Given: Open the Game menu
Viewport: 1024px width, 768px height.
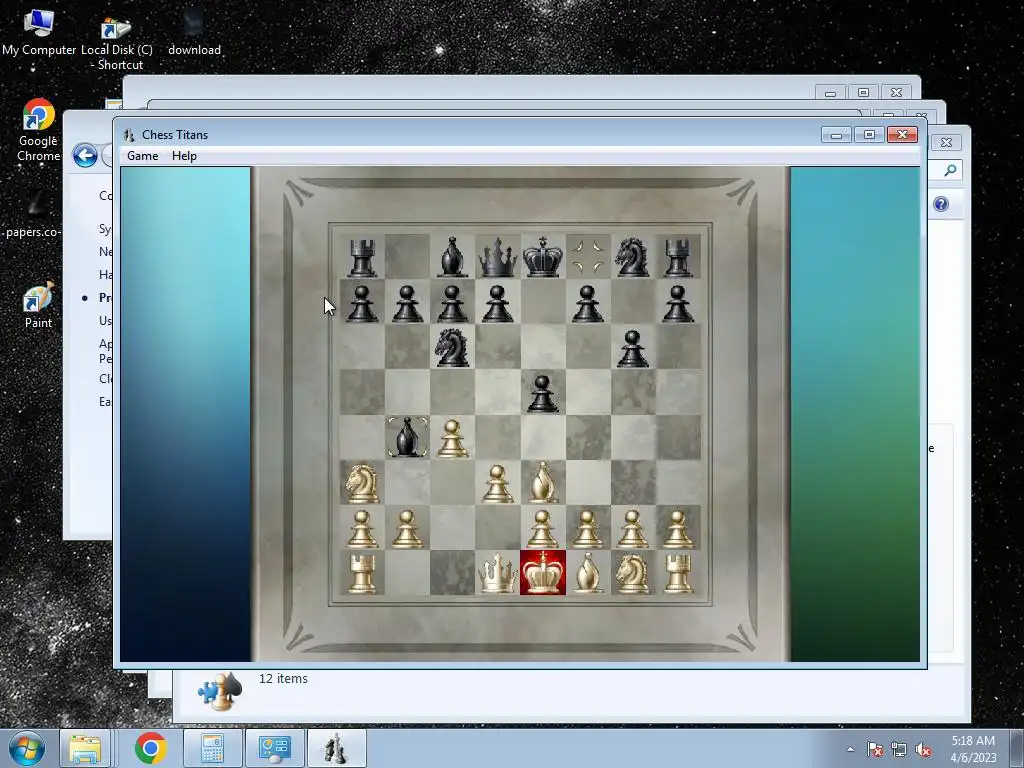Looking at the screenshot, I should tap(142, 156).
